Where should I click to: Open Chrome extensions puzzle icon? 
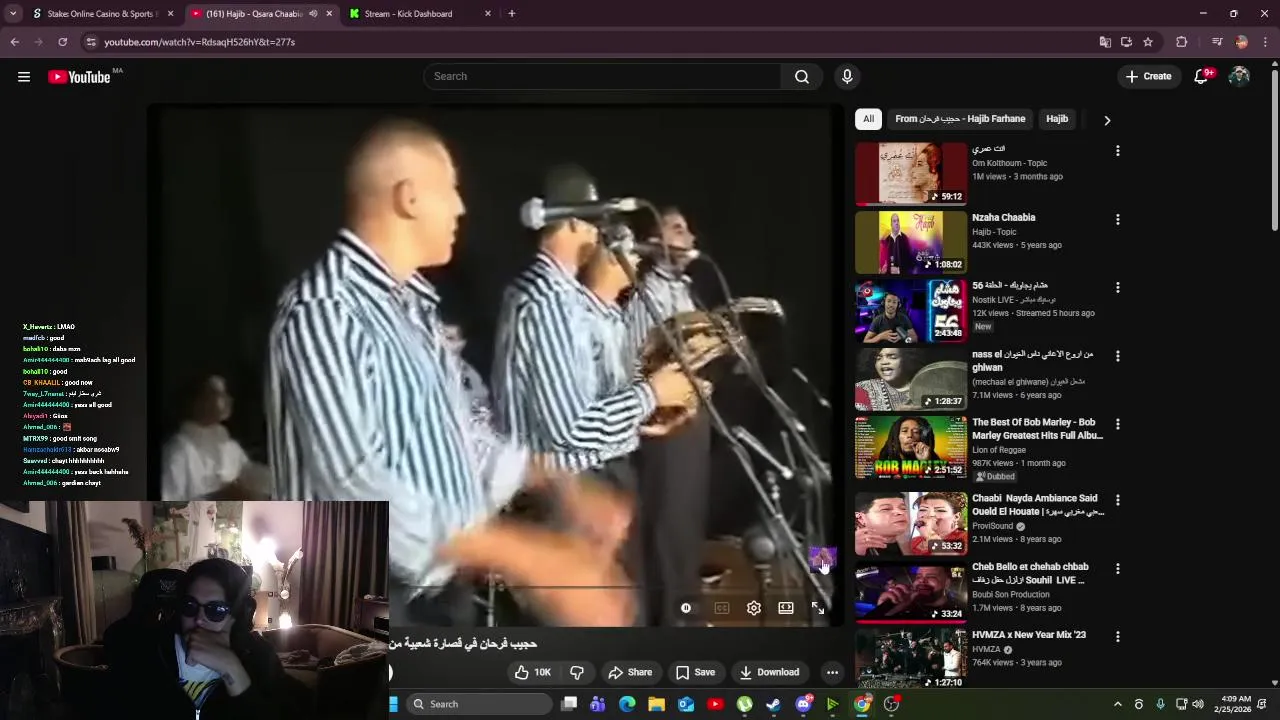(x=1181, y=42)
